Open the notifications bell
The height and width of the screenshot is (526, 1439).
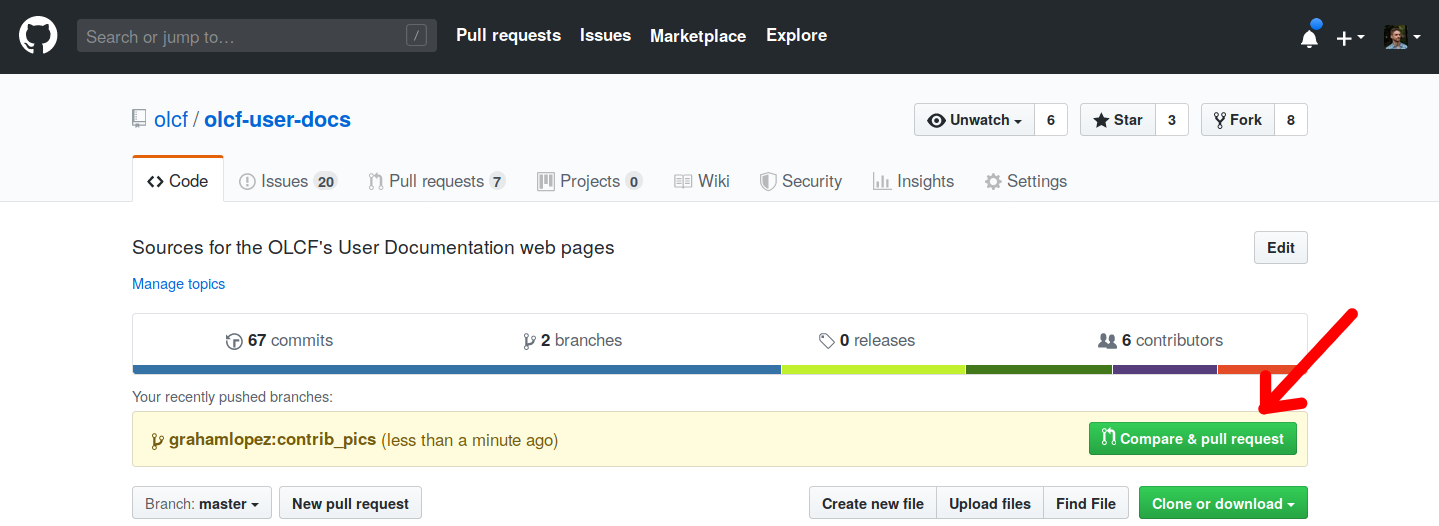coord(1309,38)
